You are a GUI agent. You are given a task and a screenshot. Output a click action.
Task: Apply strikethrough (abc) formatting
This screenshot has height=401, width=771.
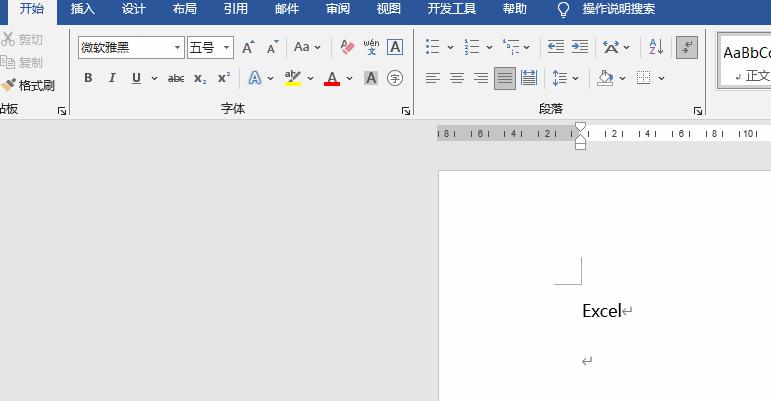tap(176, 78)
